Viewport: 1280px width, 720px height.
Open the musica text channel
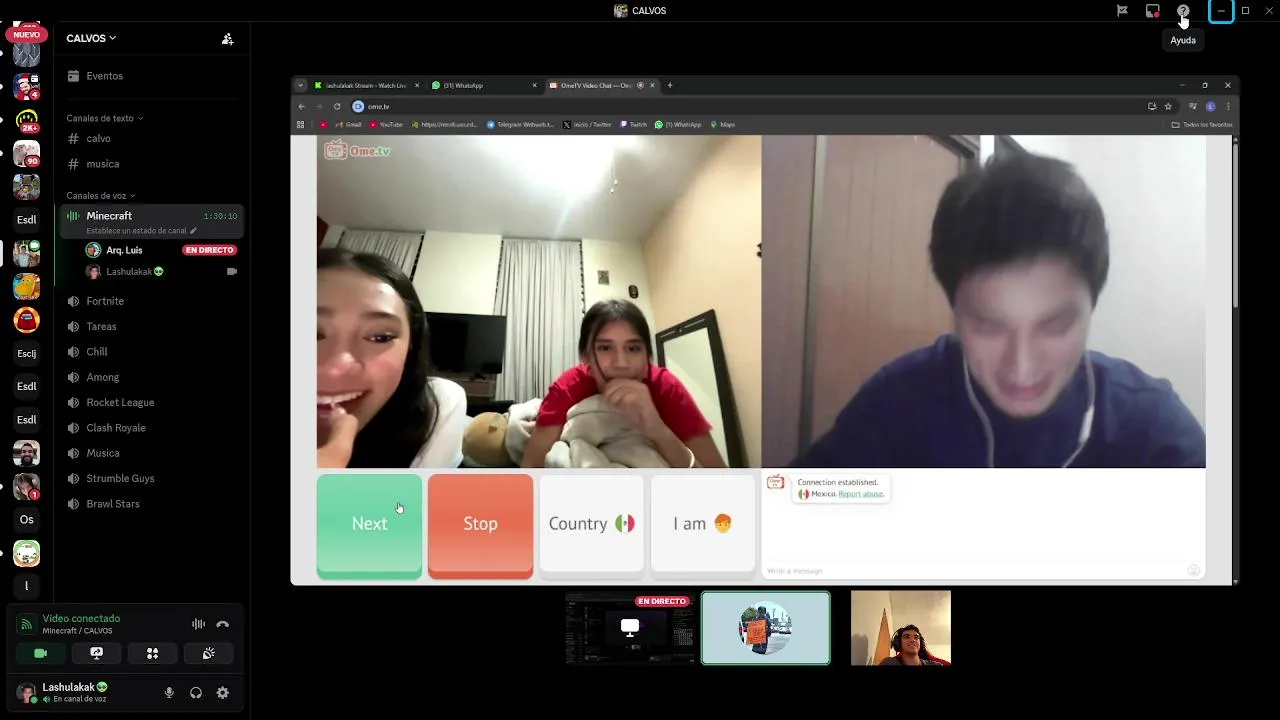point(150,164)
